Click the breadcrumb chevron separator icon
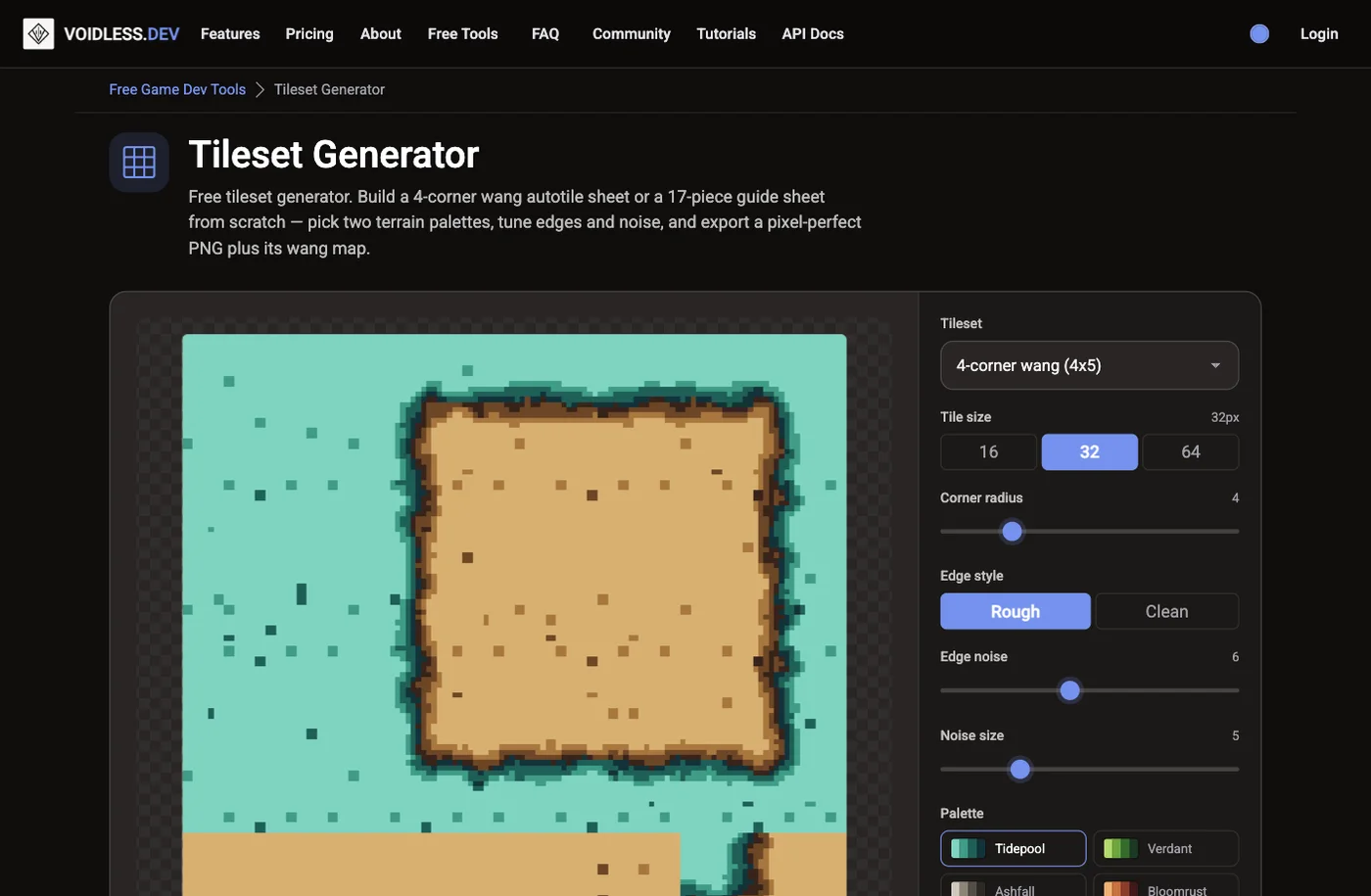Screen dimensions: 1371x896 click(260, 89)
